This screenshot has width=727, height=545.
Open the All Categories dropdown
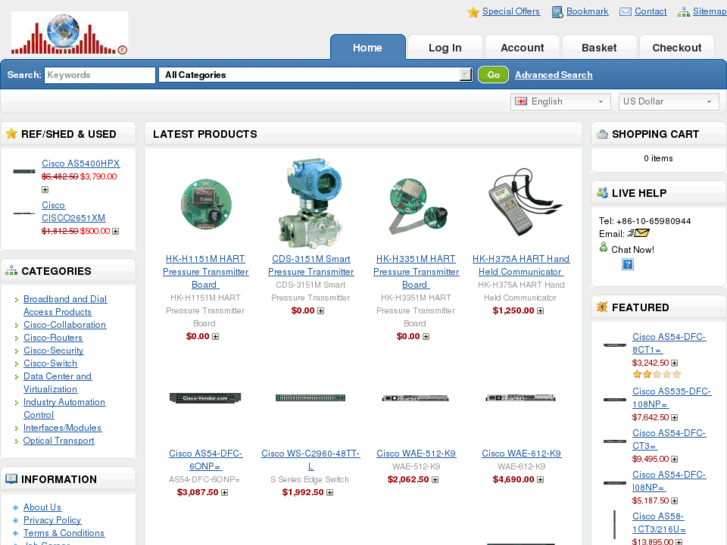[315, 75]
